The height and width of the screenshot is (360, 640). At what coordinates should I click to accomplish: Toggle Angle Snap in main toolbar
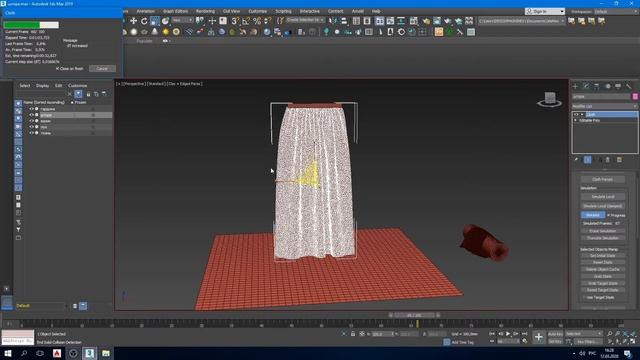tap(246, 21)
